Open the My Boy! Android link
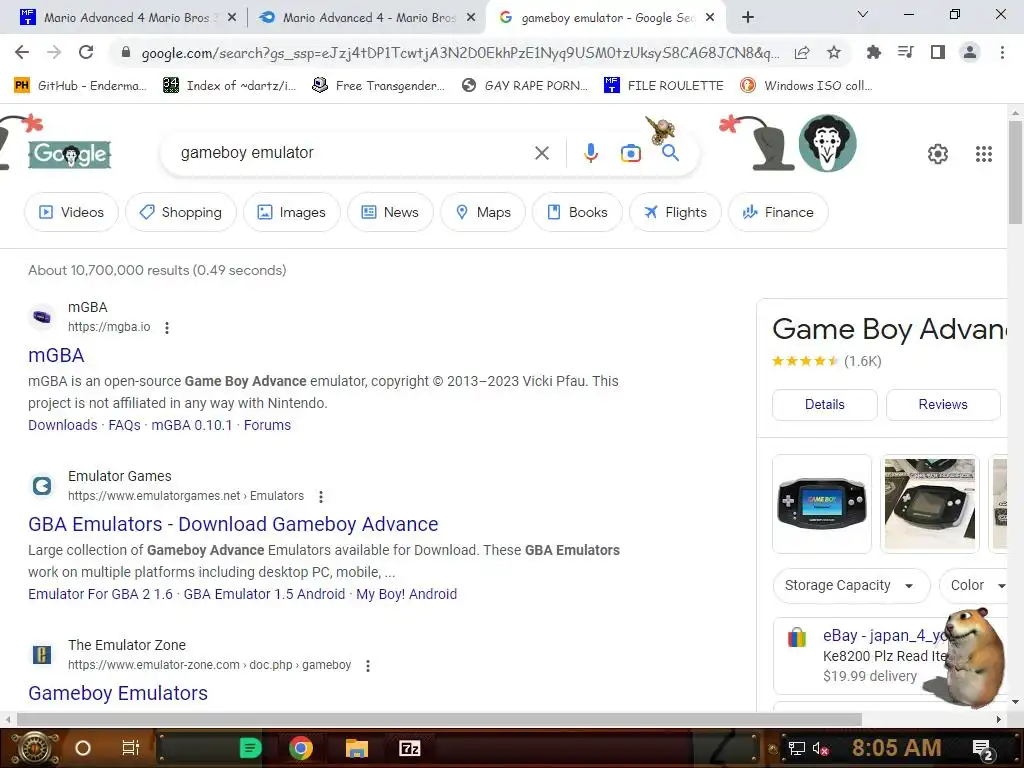 click(x=406, y=594)
